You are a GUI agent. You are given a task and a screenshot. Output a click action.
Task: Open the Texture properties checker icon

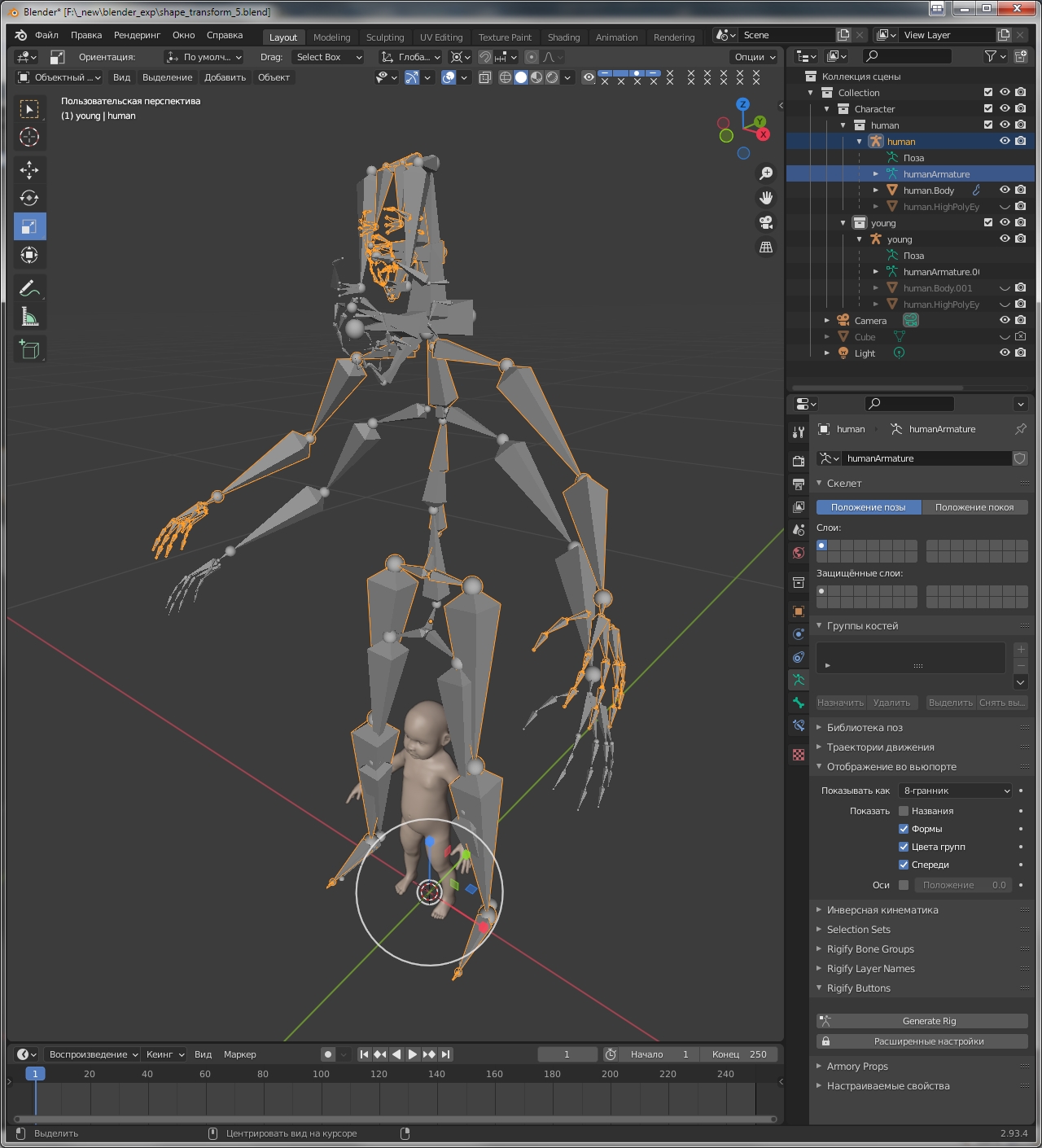coord(799,755)
